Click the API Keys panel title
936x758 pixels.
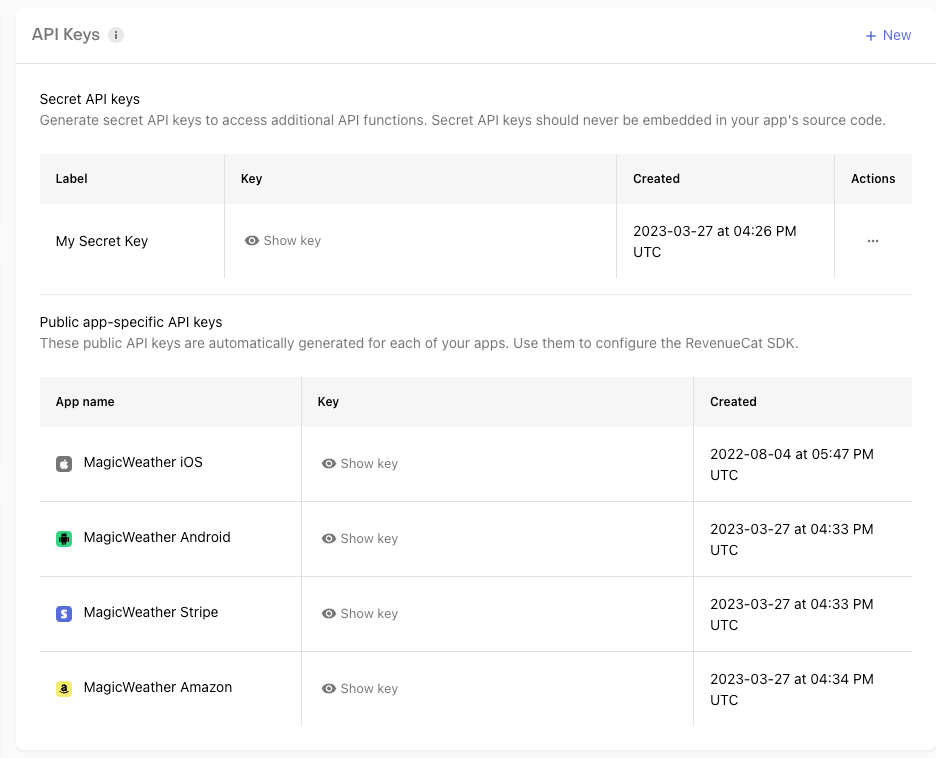pyautogui.click(x=66, y=35)
